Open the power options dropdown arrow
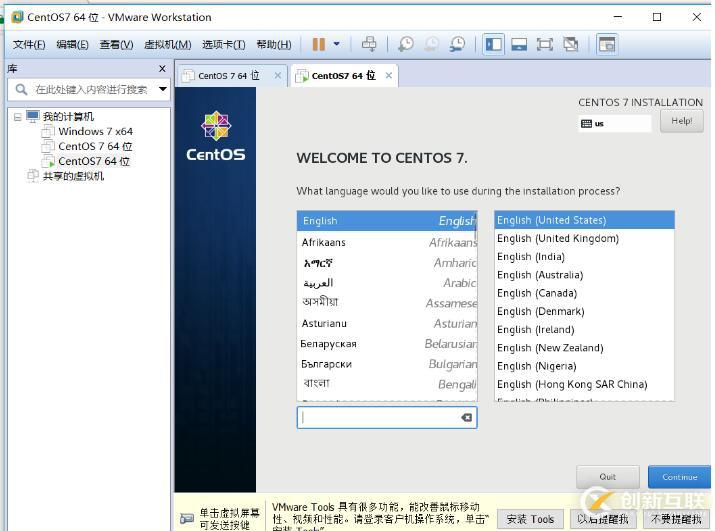This screenshot has width=715, height=531. (337, 44)
